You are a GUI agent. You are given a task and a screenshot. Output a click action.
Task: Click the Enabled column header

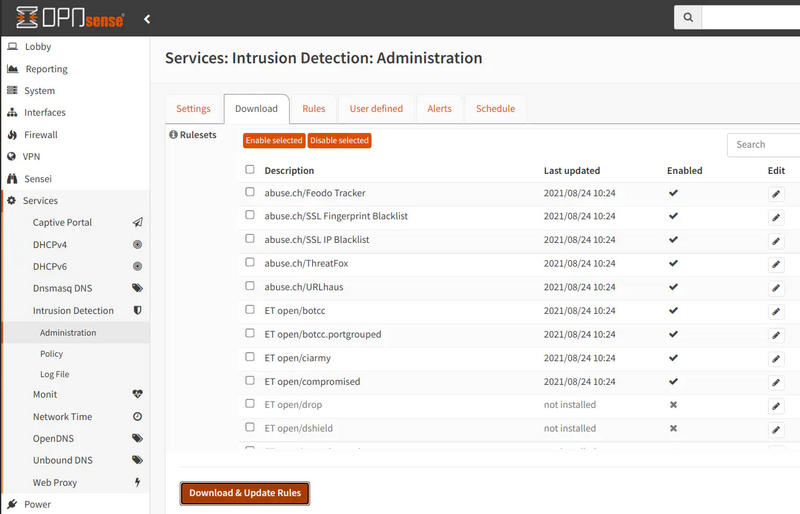(685, 170)
